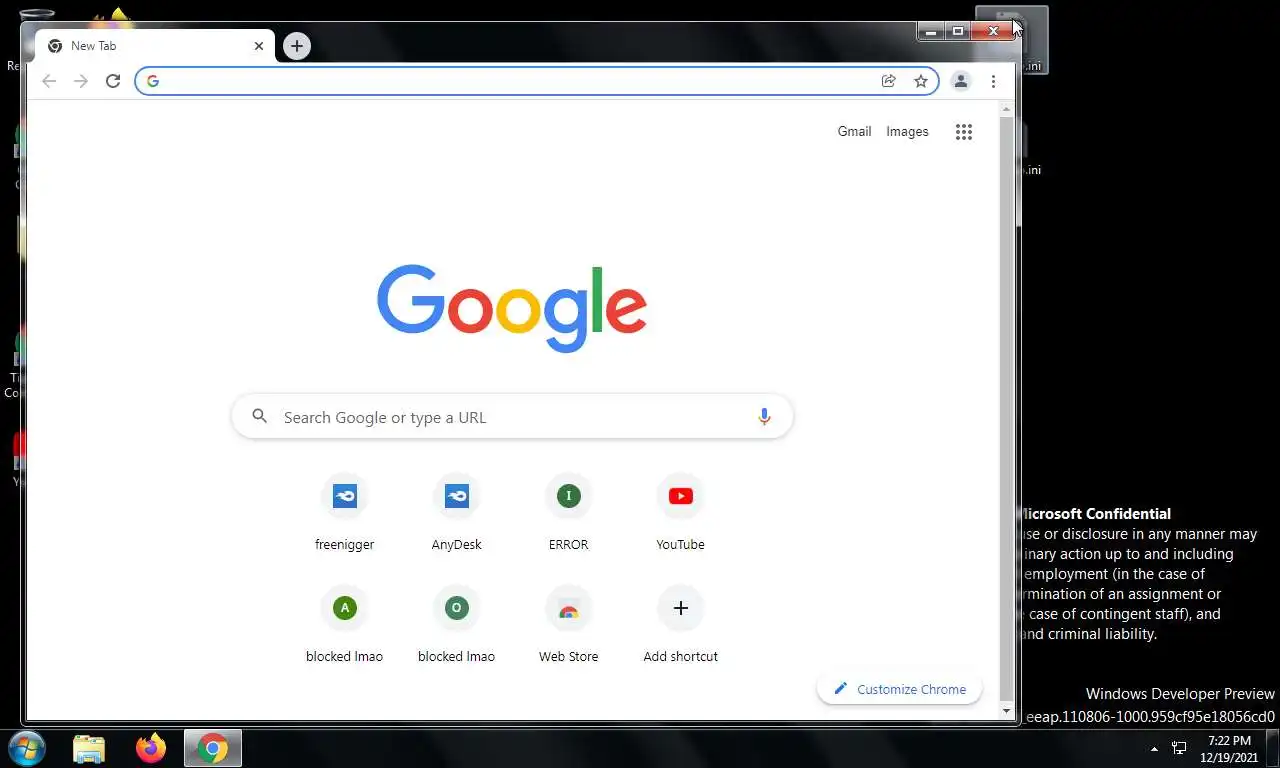
Task: Click the Add shortcut tile
Action: pos(681,625)
